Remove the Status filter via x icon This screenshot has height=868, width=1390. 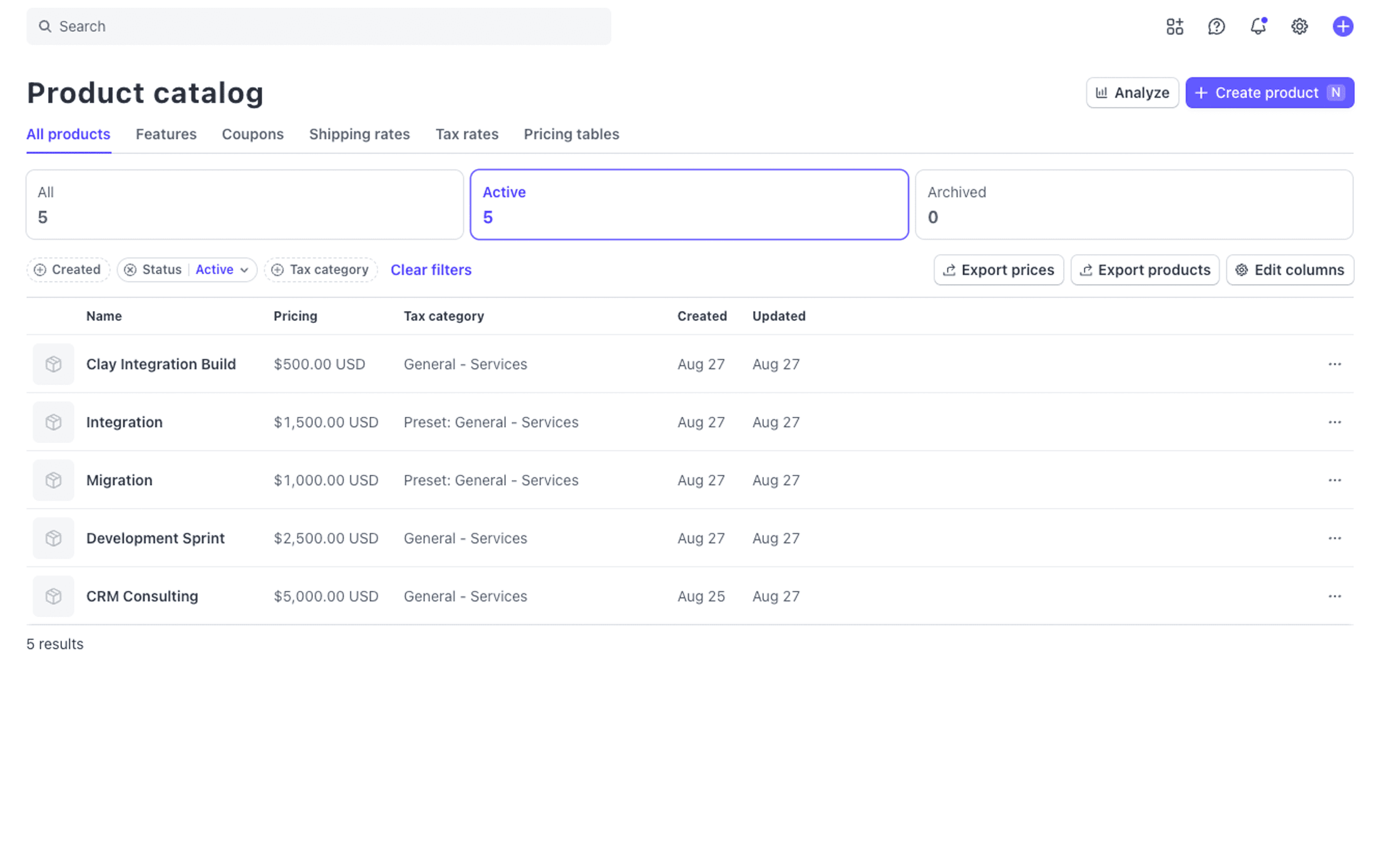130,270
